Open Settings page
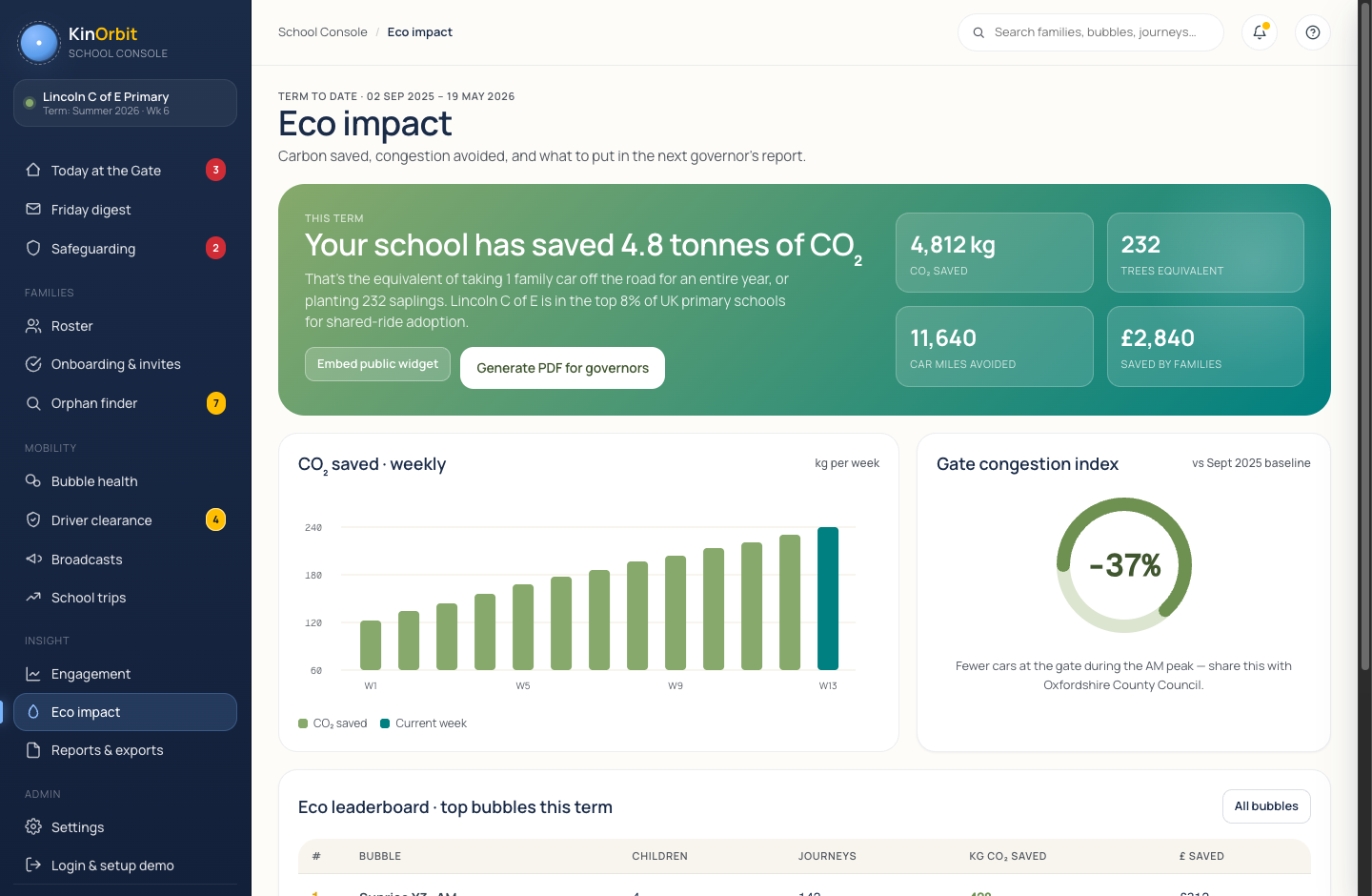Viewport: 1372px width, 896px height. (125, 826)
